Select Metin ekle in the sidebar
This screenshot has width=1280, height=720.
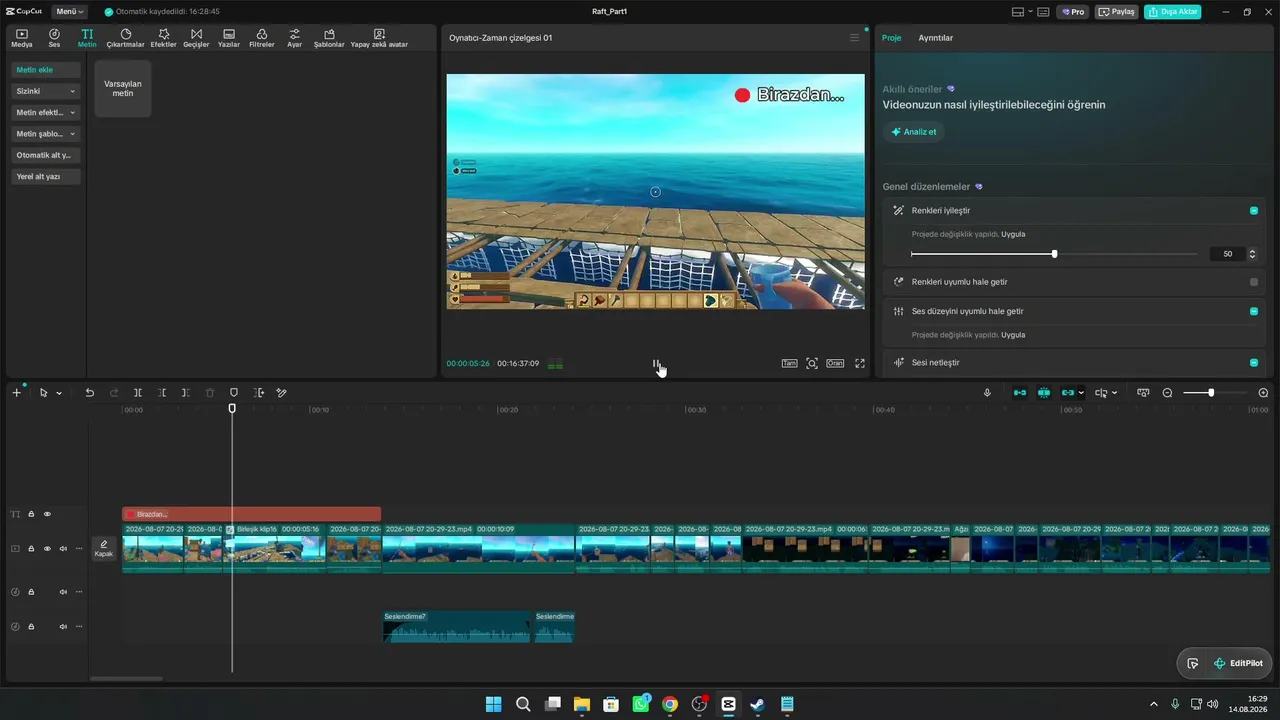pos(46,70)
